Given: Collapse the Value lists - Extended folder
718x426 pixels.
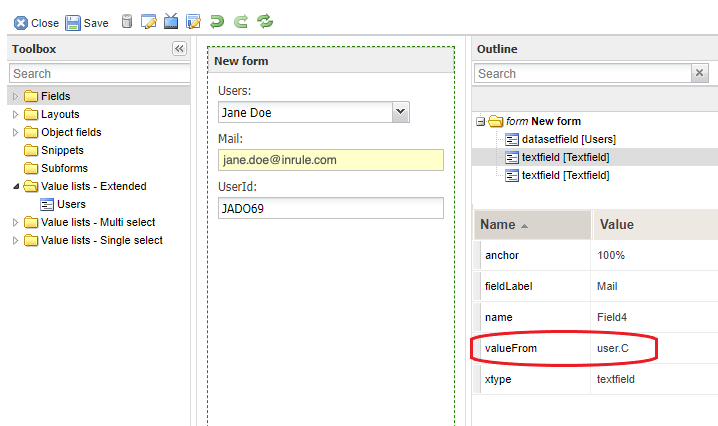Looking at the screenshot, I should click(x=15, y=186).
